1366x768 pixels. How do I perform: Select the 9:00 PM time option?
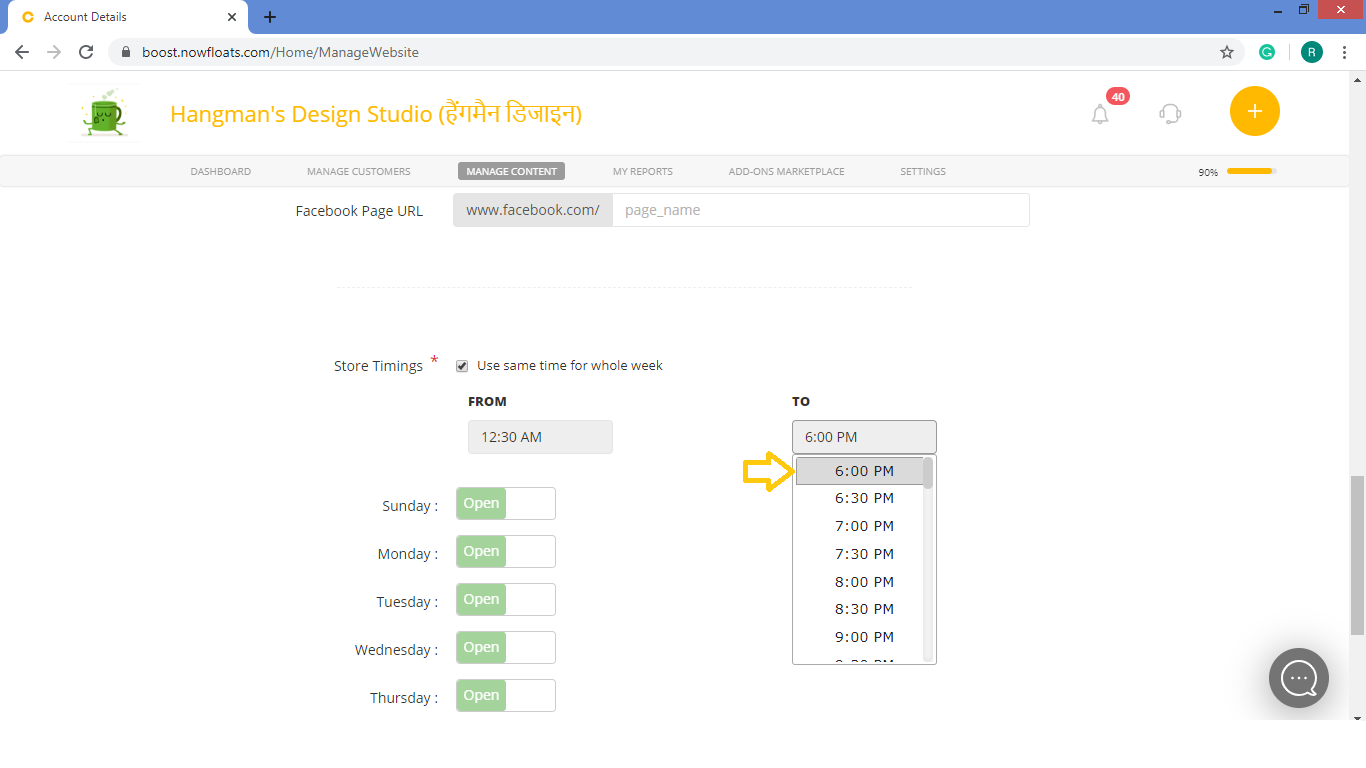coord(864,636)
